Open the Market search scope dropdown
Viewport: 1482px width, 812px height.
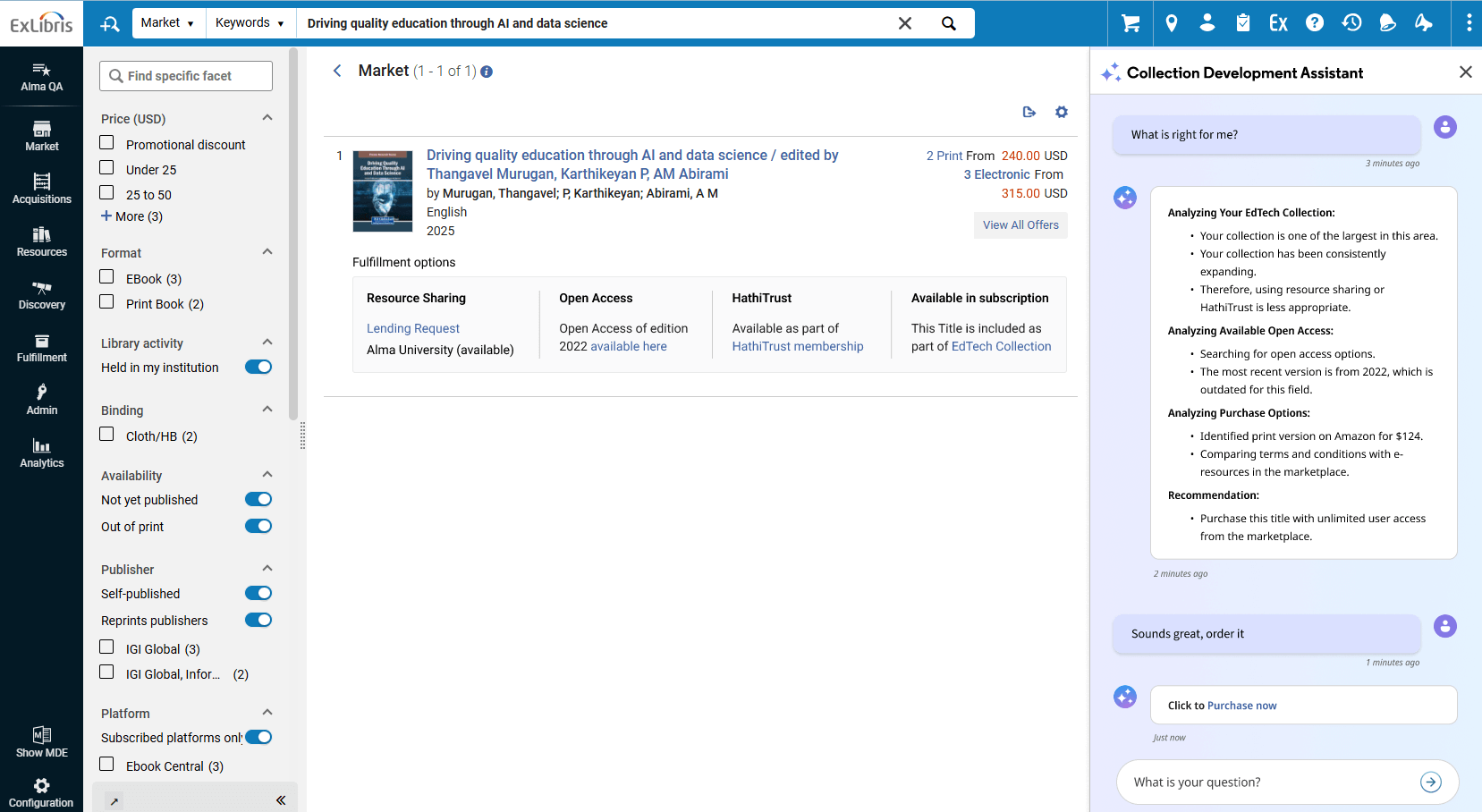coord(167,23)
